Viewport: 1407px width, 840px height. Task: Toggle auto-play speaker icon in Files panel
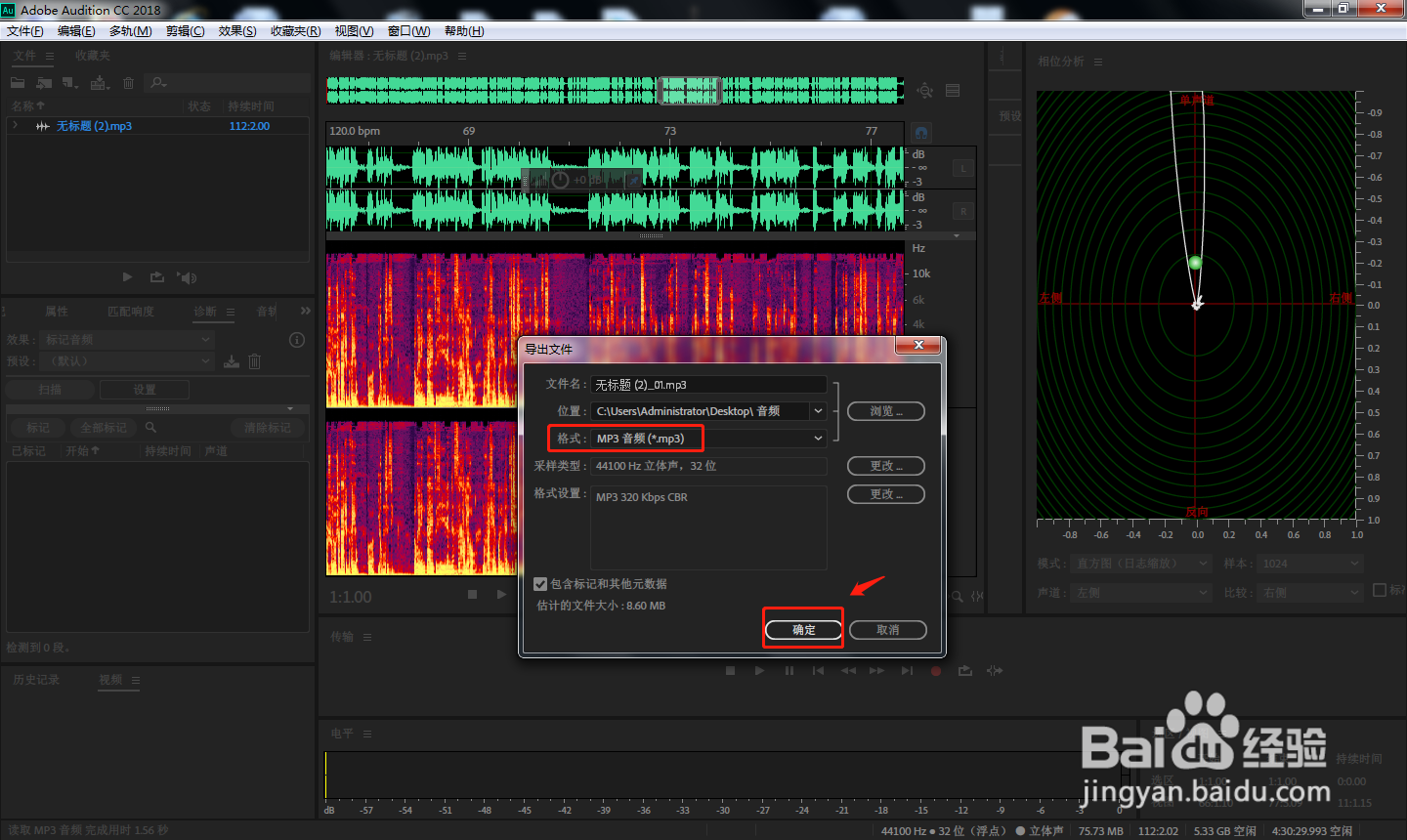[x=187, y=277]
